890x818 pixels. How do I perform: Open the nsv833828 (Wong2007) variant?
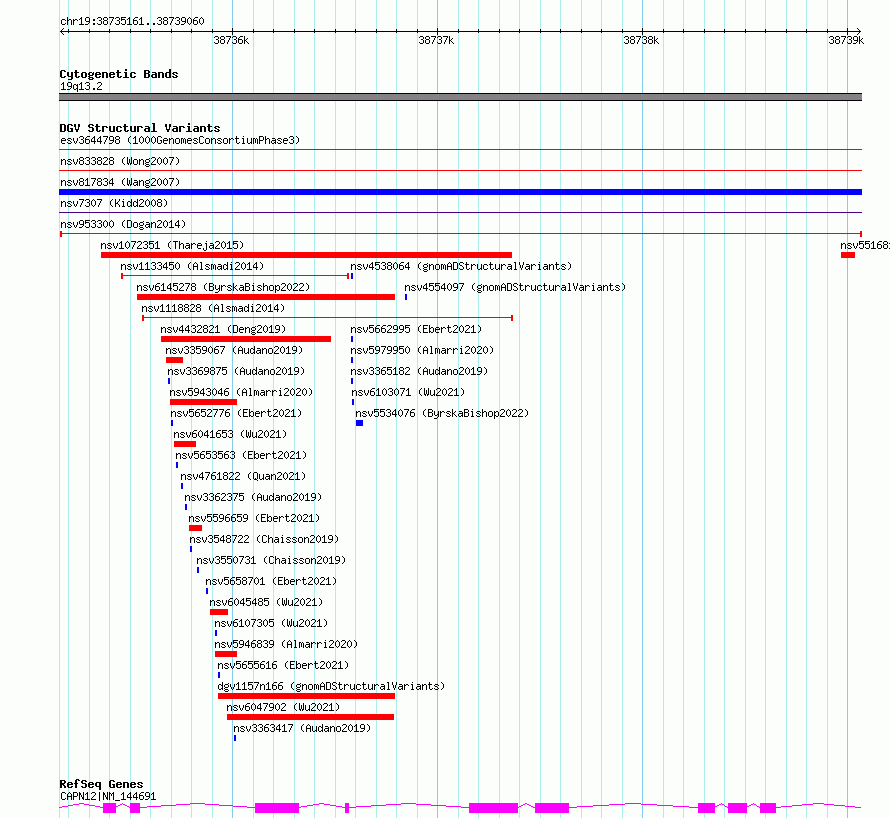pos(120,161)
